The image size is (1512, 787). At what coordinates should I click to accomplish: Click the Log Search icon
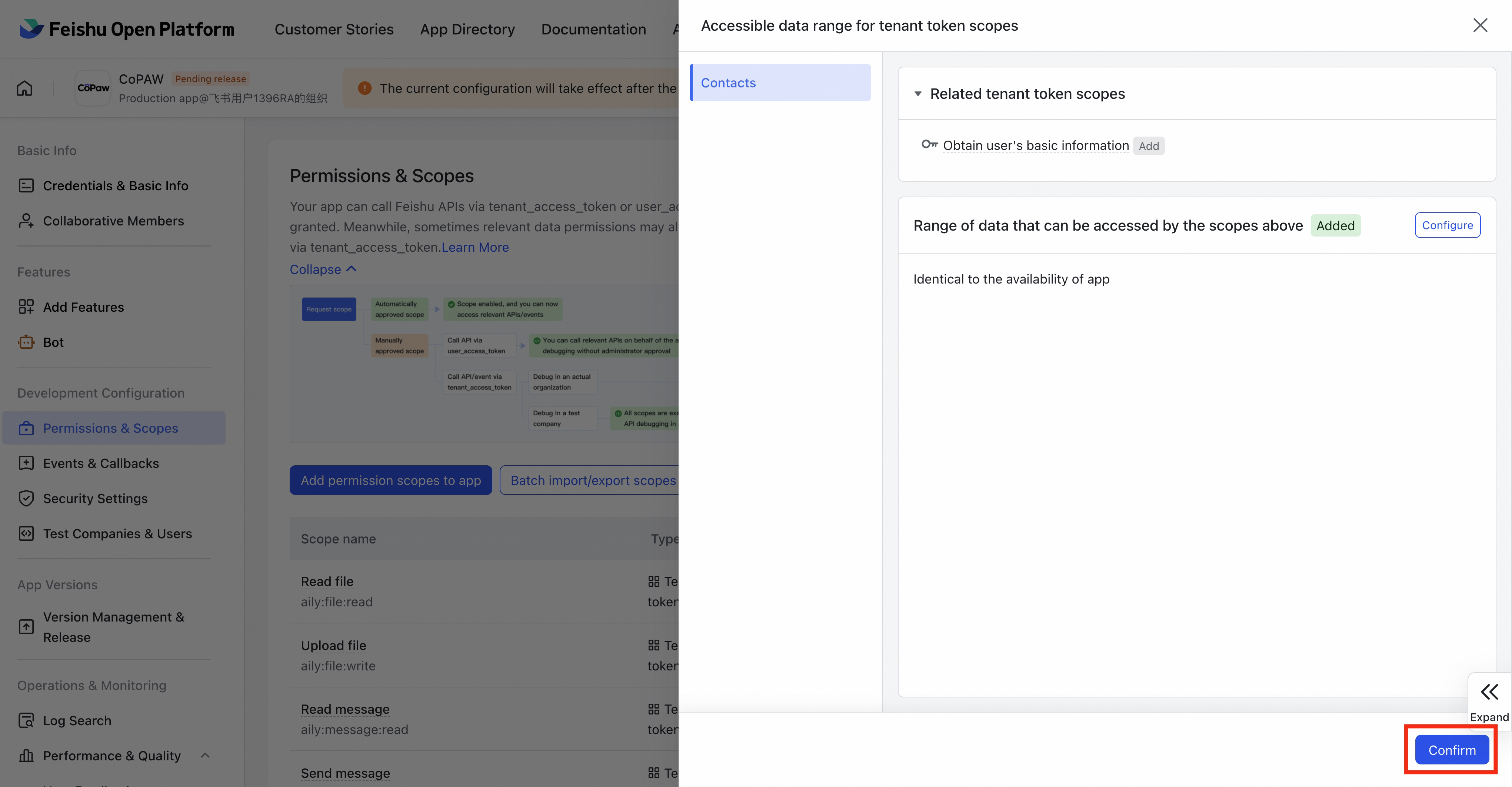coord(26,721)
